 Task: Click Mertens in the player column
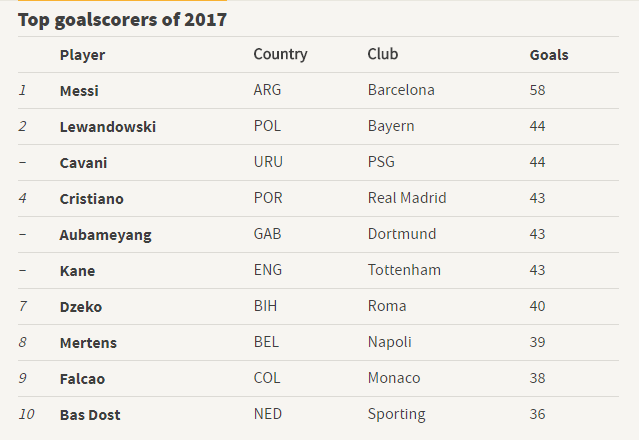point(88,343)
